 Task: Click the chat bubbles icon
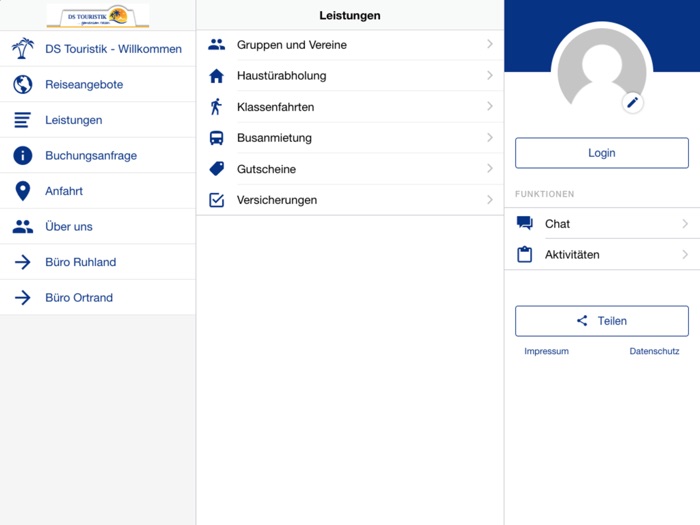point(525,224)
